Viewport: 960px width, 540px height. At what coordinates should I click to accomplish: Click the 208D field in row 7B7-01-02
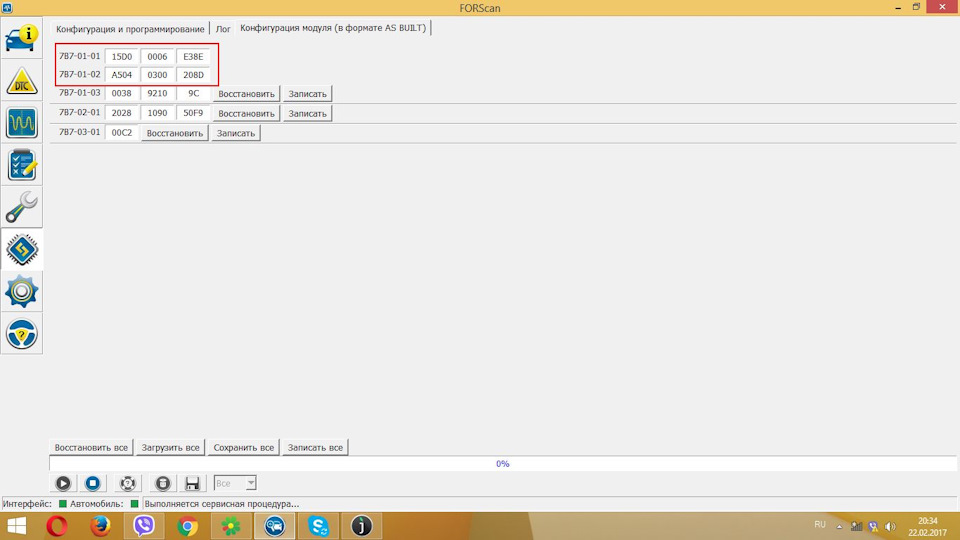coord(193,75)
